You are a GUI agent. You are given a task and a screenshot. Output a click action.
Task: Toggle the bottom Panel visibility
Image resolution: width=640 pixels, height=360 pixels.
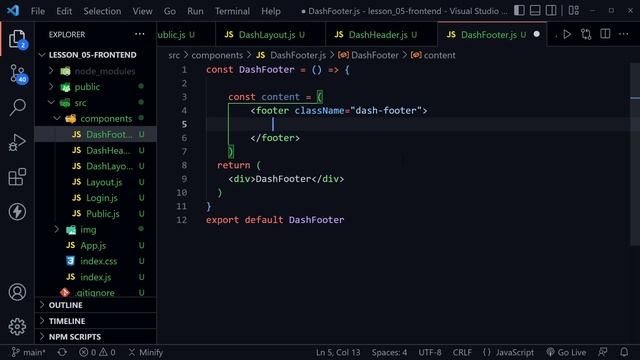point(535,11)
